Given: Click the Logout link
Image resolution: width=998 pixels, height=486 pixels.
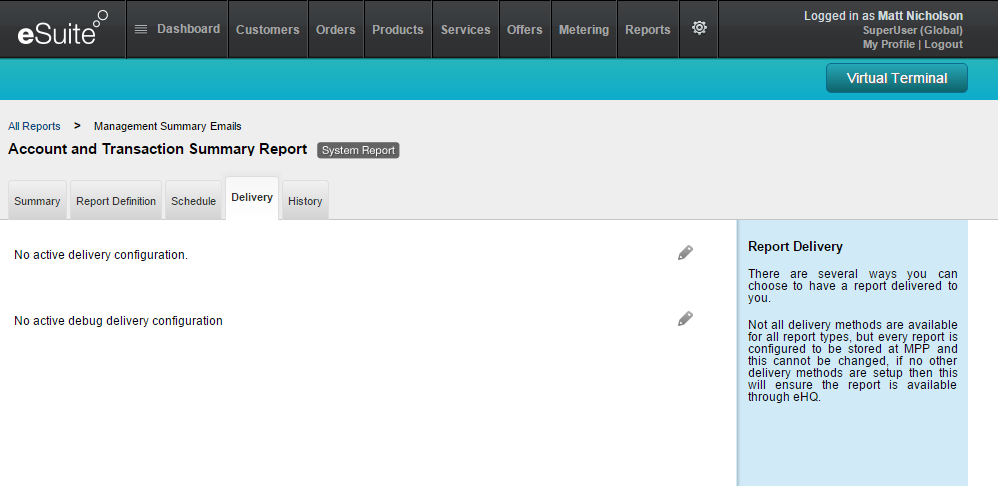Looking at the screenshot, I should [x=943, y=44].
